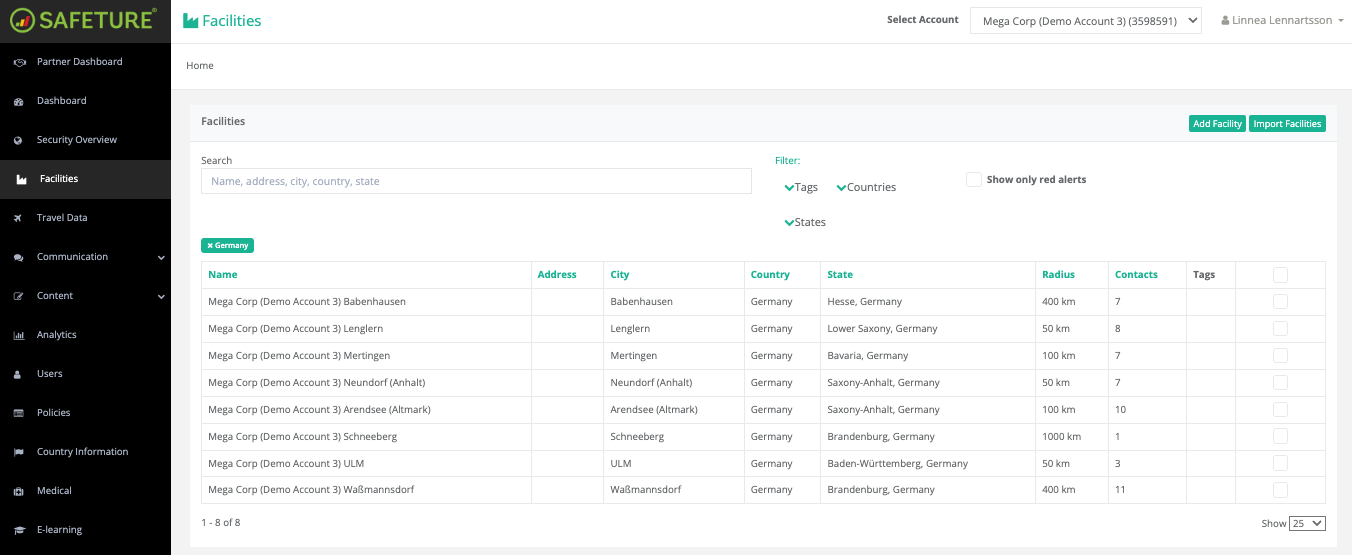The width and height of the screenshot is (1352, 555).
Task: Click the Country Information flag icon
Action: click(18, 452)
